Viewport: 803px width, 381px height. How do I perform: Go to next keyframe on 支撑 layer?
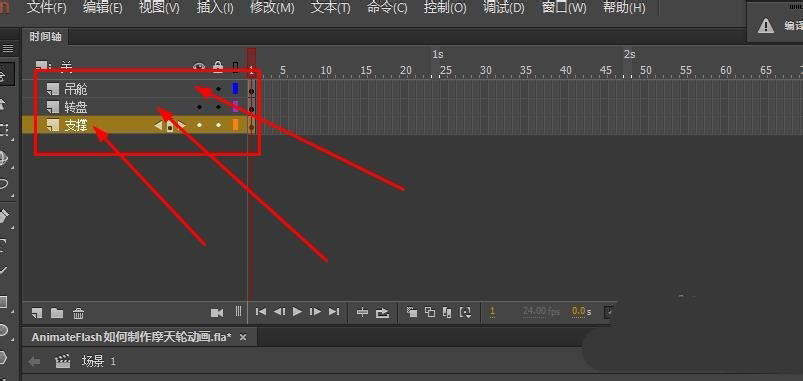181,125
